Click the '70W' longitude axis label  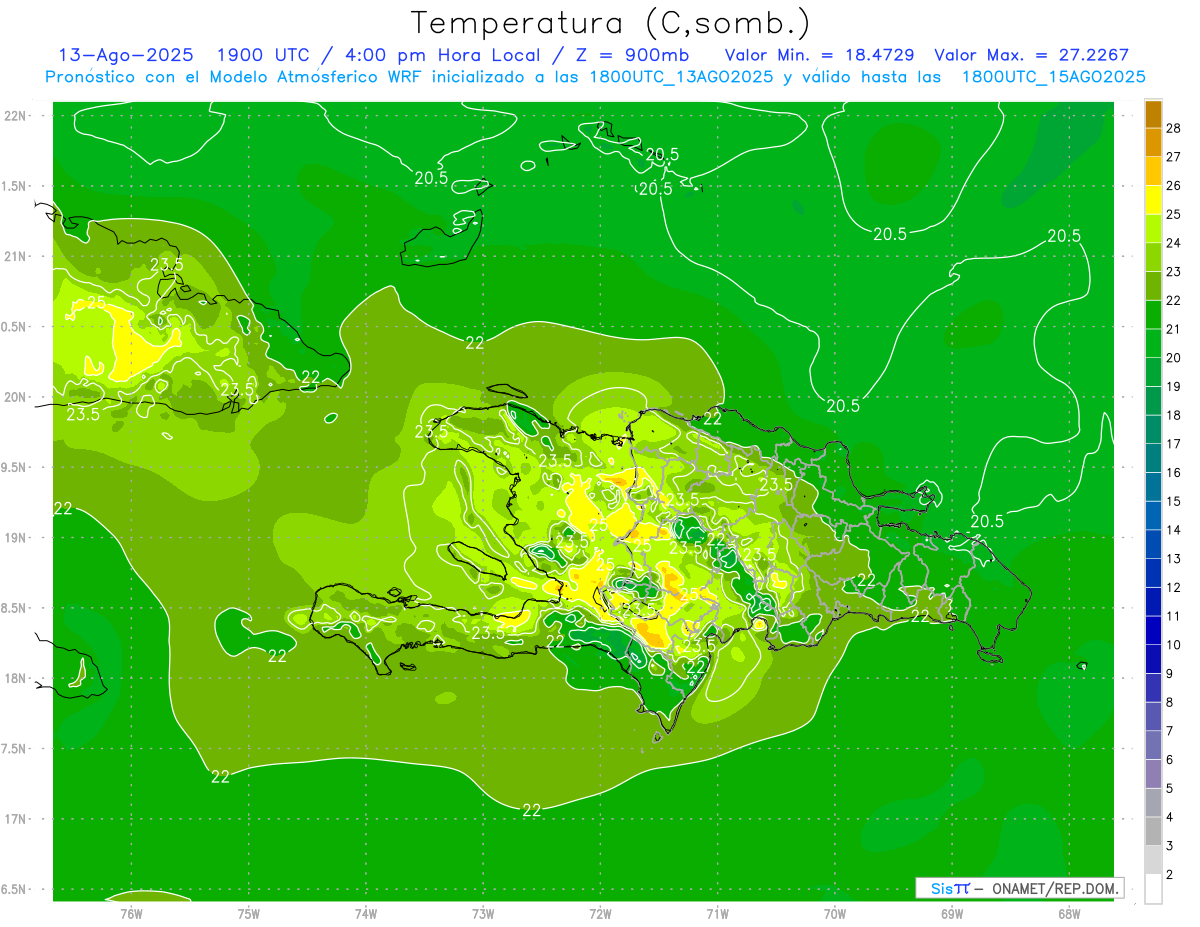[835, 913]
